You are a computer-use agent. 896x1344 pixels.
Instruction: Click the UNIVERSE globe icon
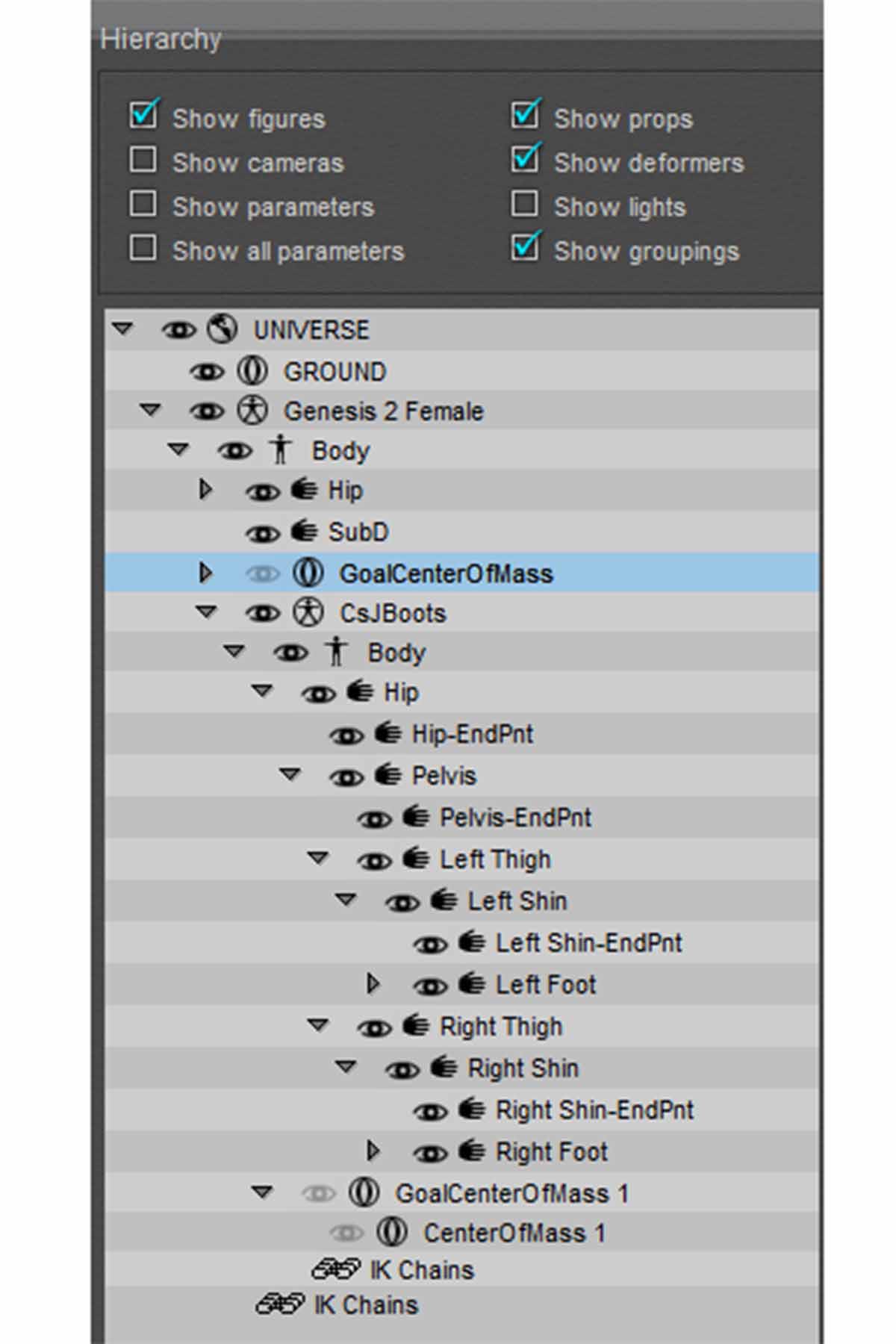pyautogui.click(x=223, y=329)
